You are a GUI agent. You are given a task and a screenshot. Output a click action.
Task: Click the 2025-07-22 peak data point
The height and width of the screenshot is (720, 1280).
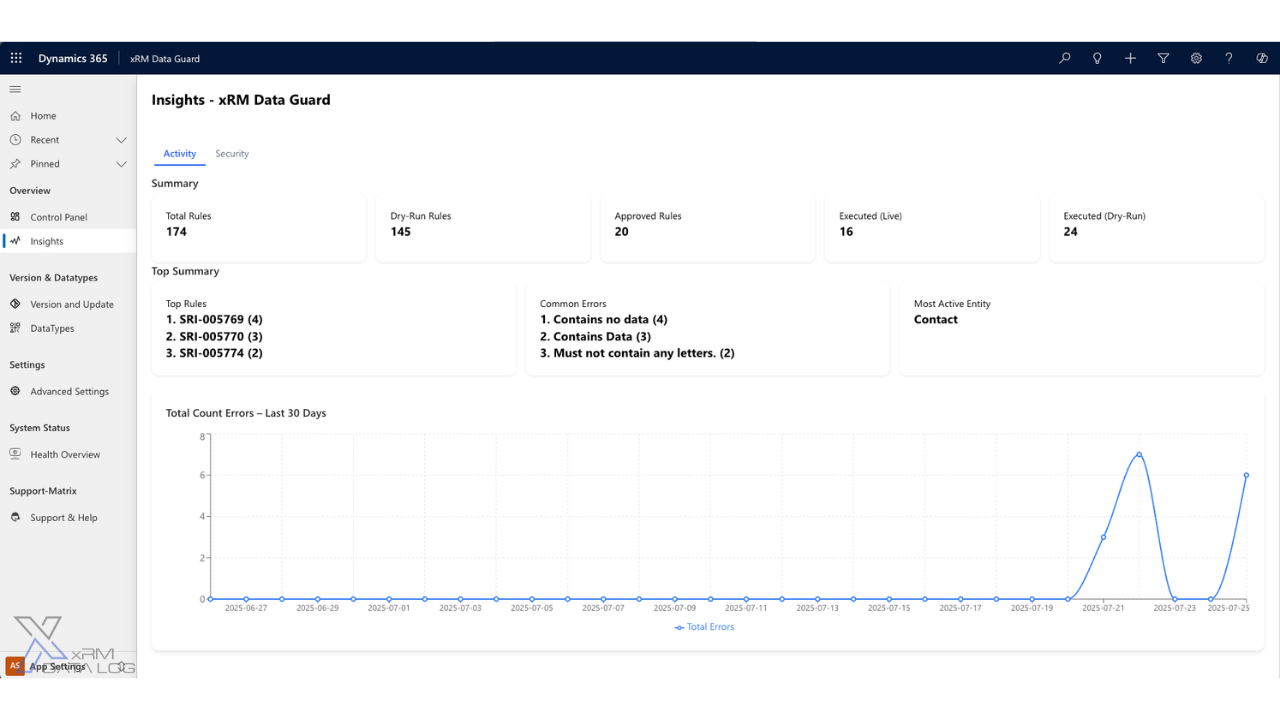(x=1139, y=454)
